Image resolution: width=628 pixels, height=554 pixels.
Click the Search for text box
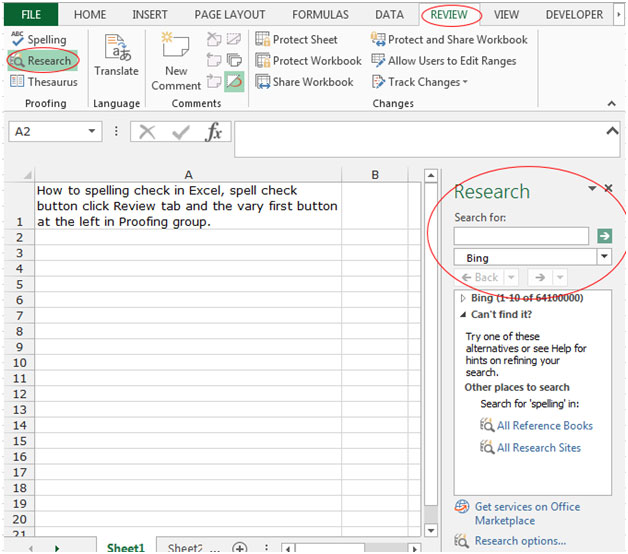point(521,236)
